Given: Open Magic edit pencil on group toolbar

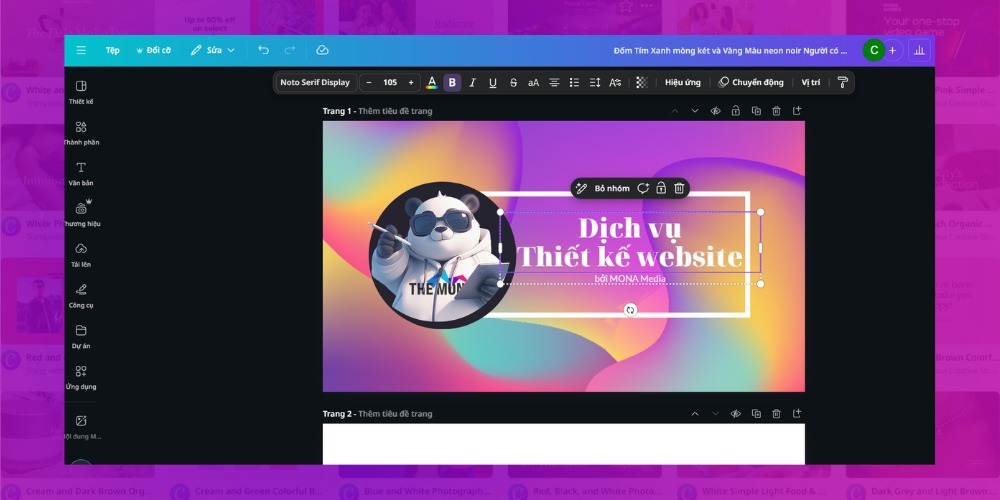Looking at the screenshot, I should [x=581, y=188].
